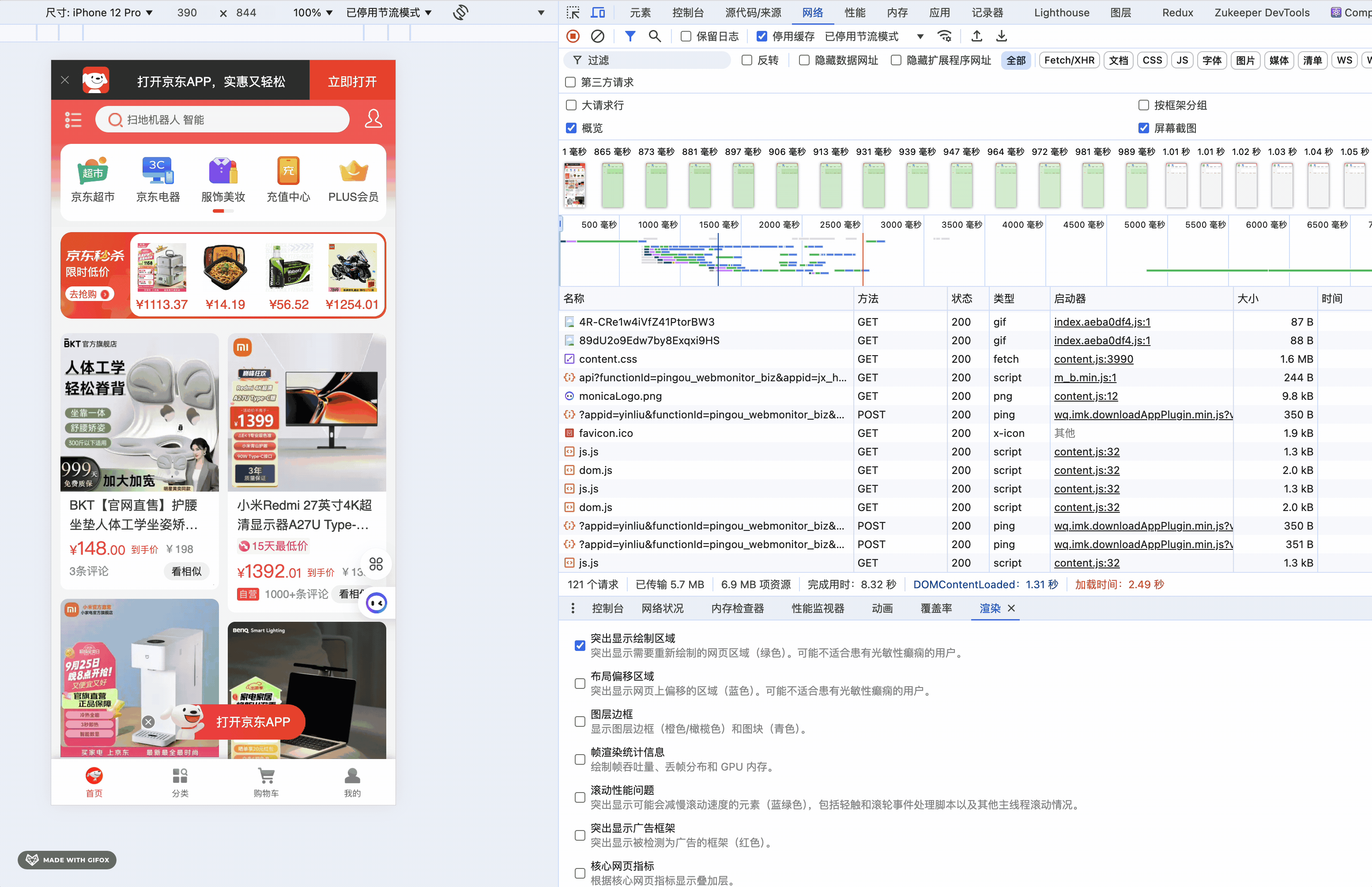This screenshot has height=887, width=1372.
Task: Enable the 保留日志 checkbox
Action: coord(686,36)
